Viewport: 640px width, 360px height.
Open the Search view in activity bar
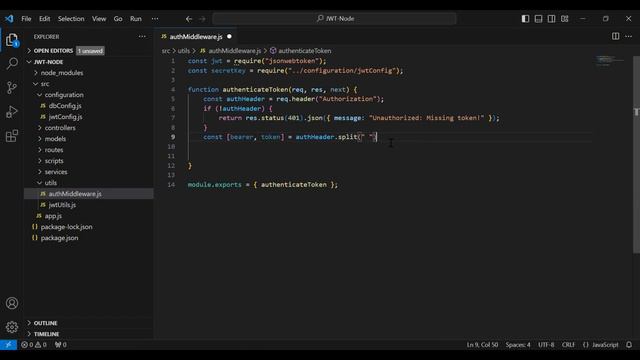click(12, 63)
